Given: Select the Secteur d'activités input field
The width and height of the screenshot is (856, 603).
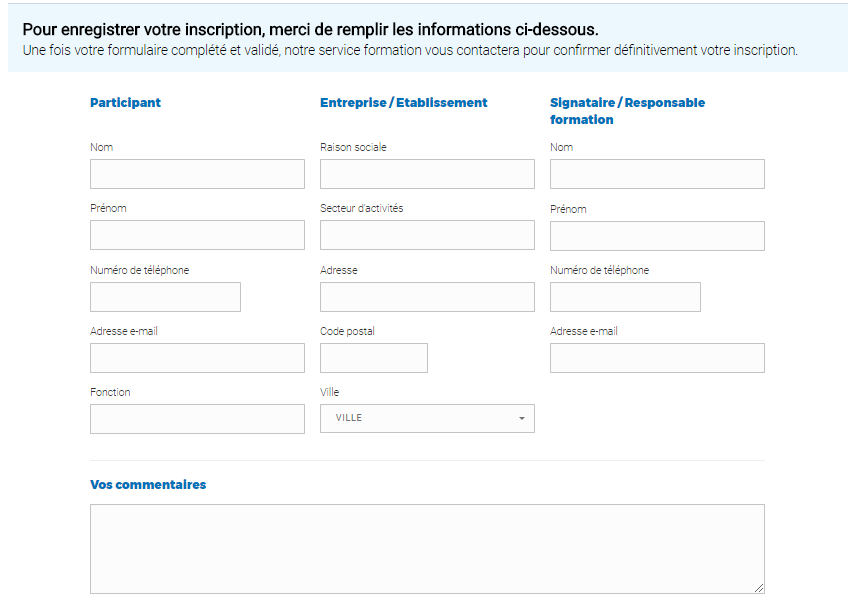Looking at the screenshot, I should click(427, 235).
